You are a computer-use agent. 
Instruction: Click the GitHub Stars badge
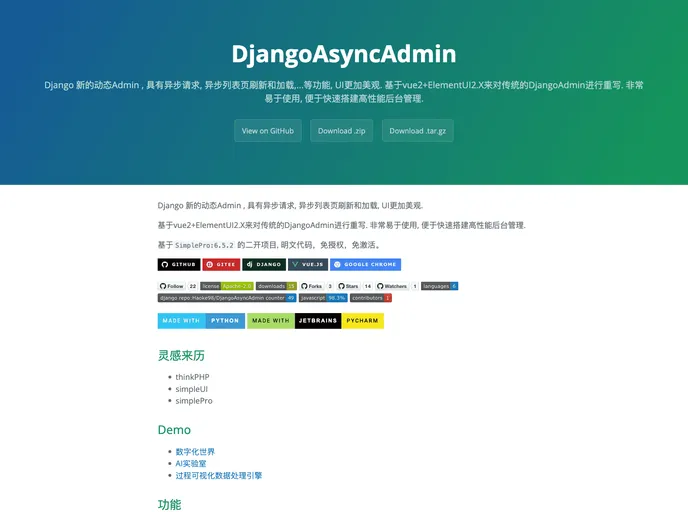[348, 286]
